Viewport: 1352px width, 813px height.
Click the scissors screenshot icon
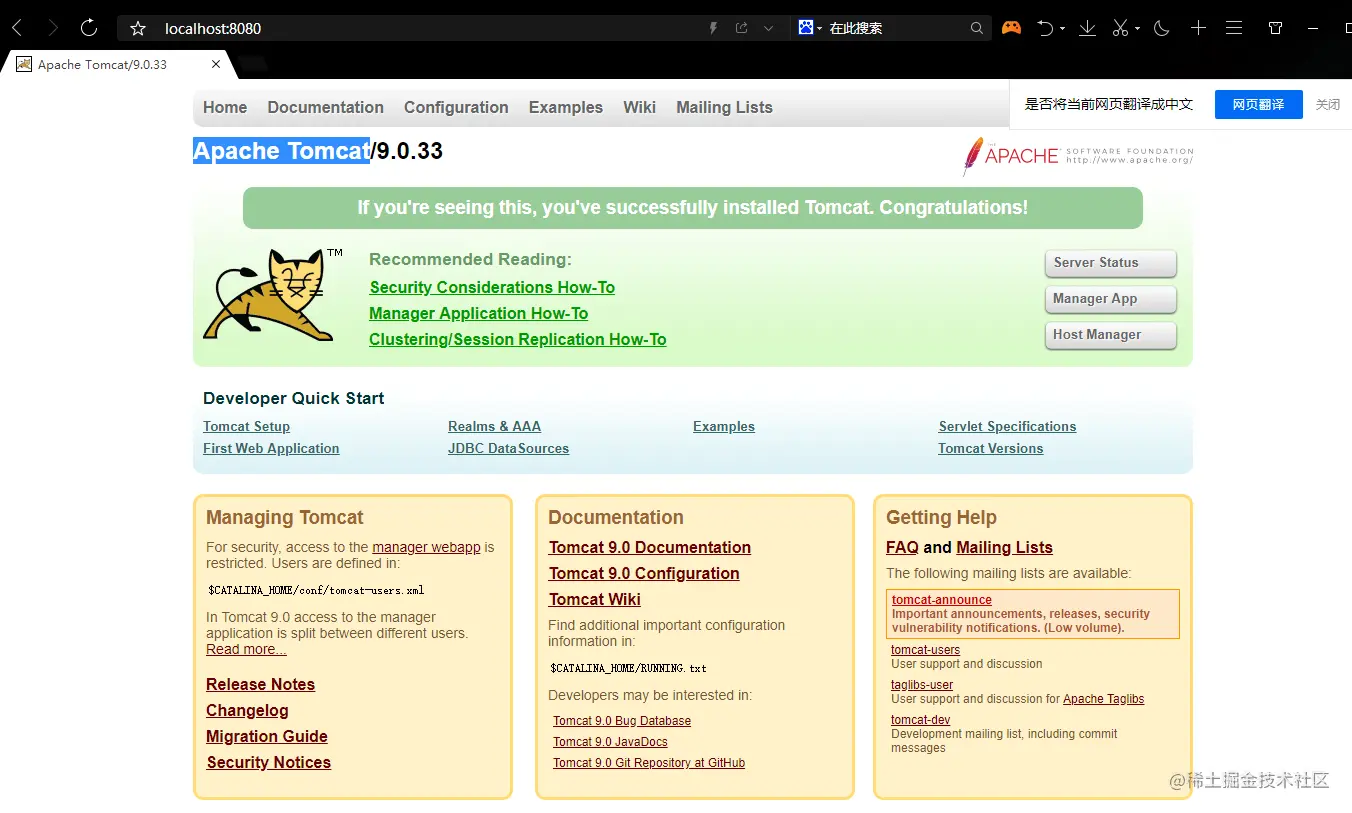coord(1121,28)
